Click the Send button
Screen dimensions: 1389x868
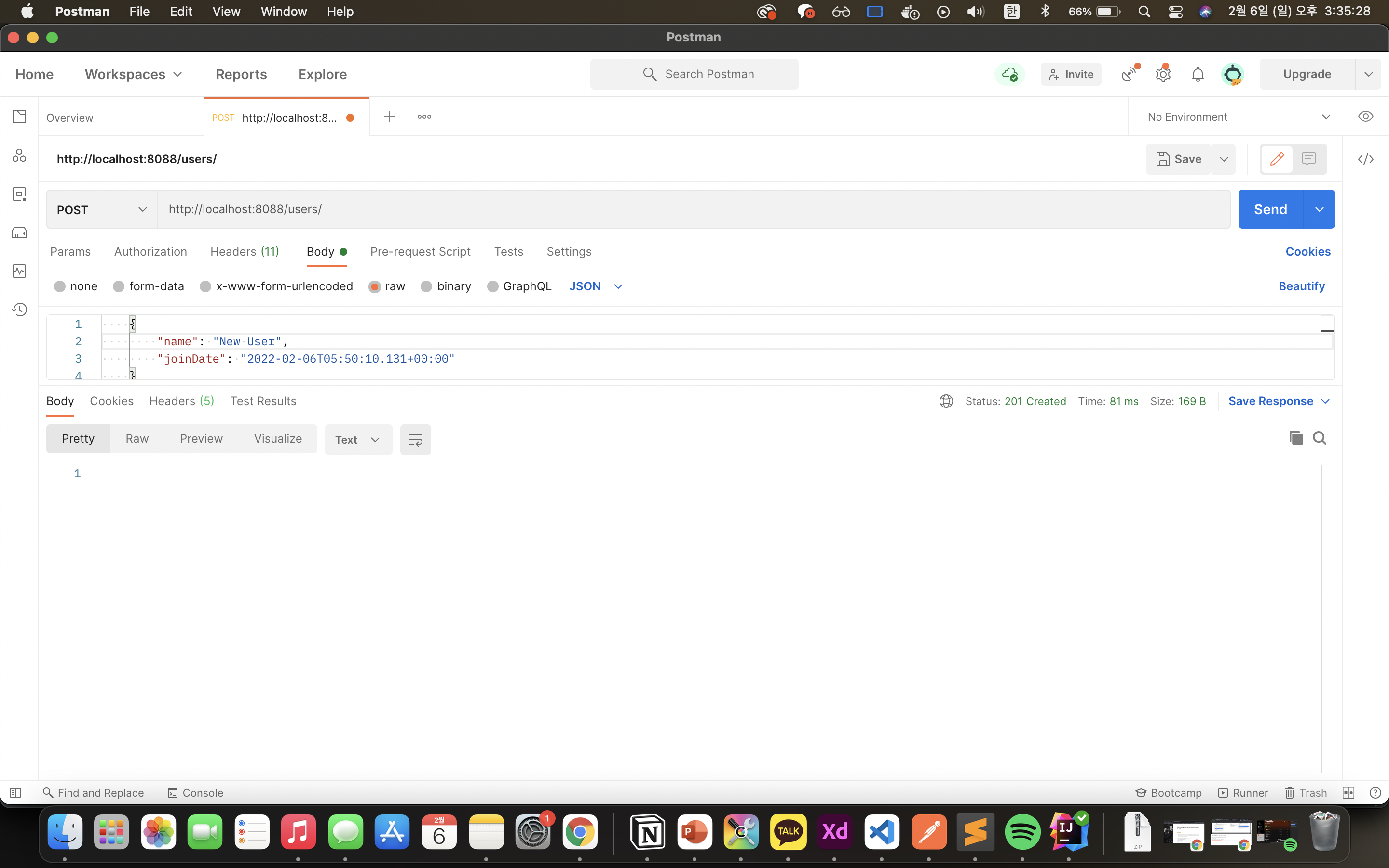[1271, 210]
